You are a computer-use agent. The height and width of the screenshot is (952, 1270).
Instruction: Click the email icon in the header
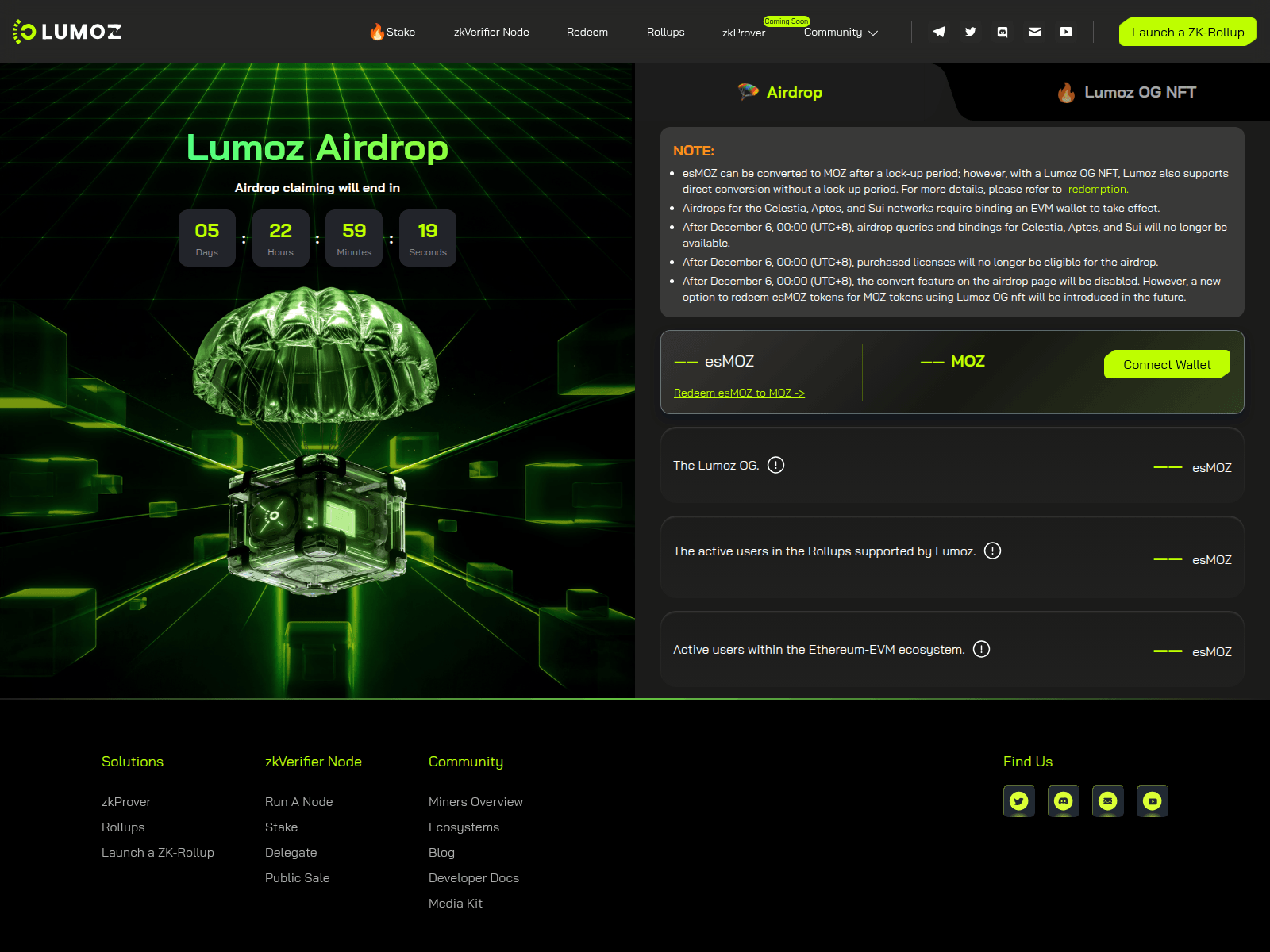tap(1034, 32)
